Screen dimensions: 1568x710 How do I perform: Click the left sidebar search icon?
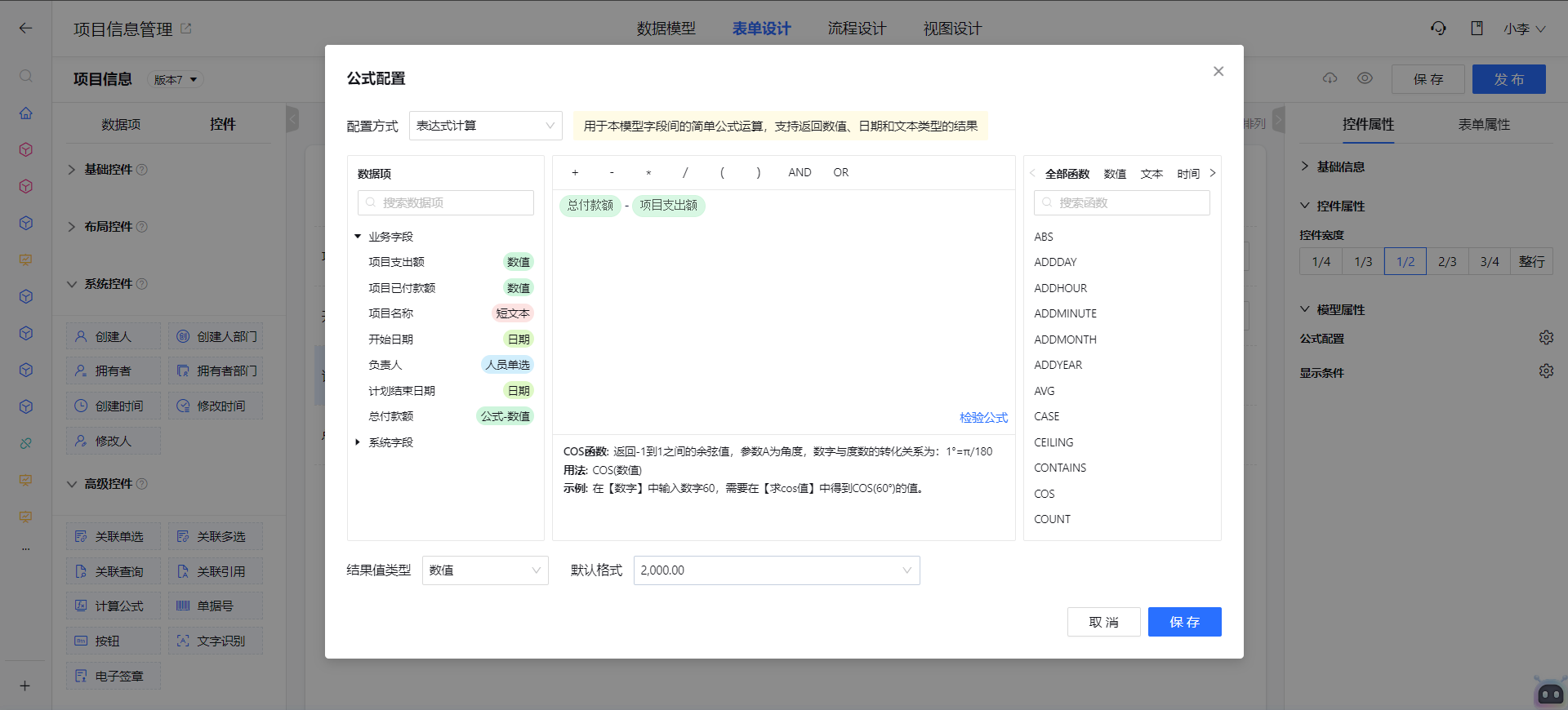click(26, 76)
